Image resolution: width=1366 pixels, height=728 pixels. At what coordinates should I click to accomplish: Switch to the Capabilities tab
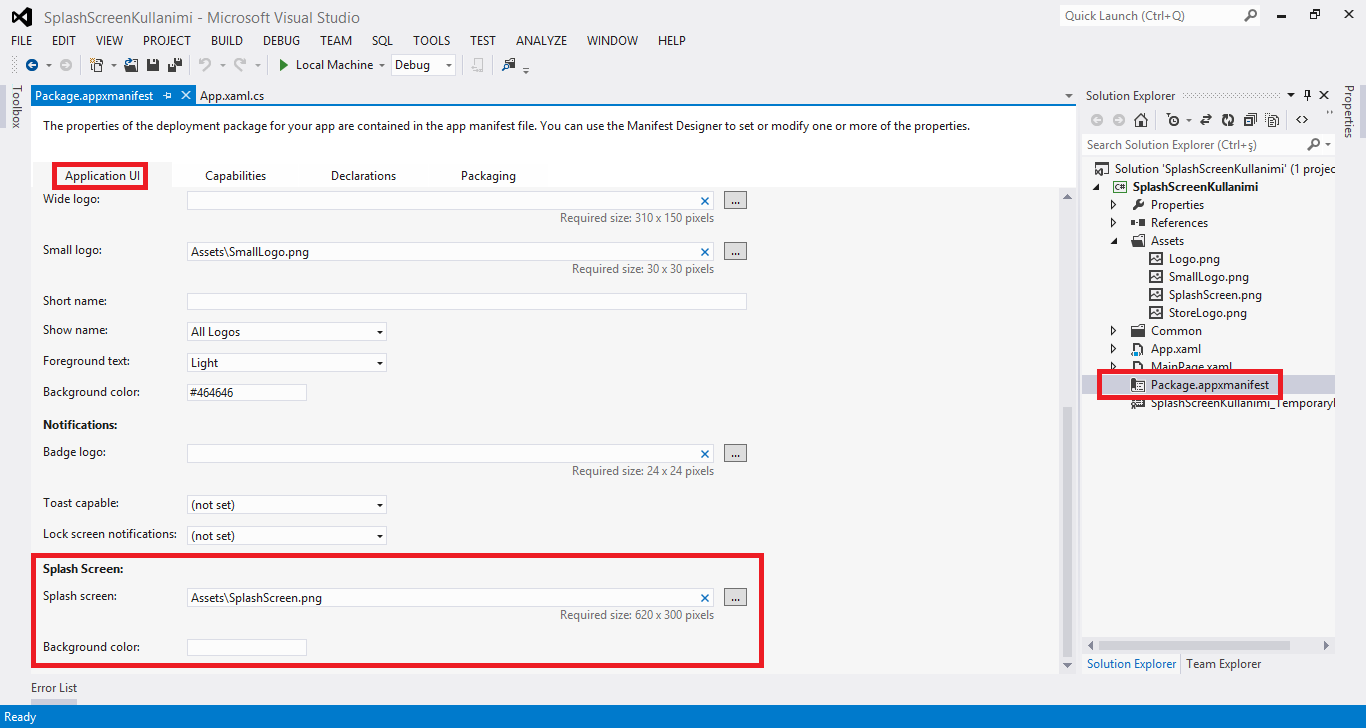pyautogui.click(x=236, y=176)
